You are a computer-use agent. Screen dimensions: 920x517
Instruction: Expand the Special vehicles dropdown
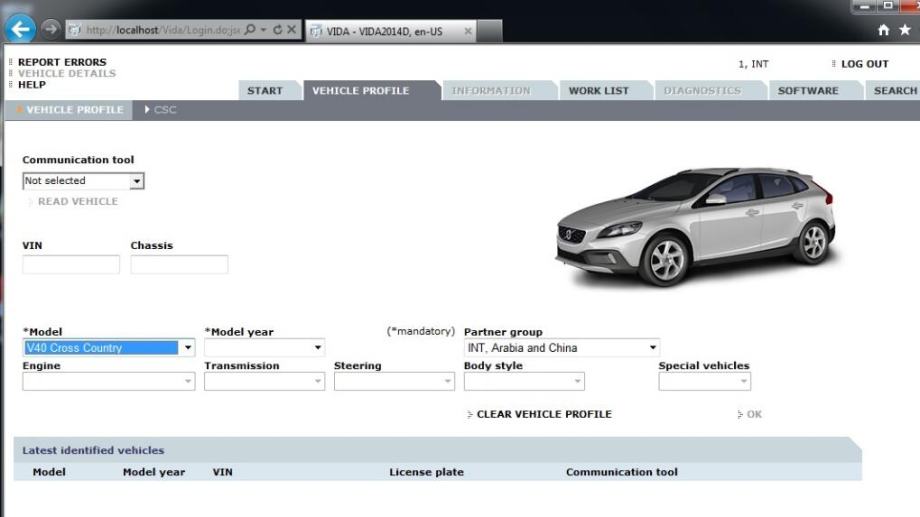(705, 381)
